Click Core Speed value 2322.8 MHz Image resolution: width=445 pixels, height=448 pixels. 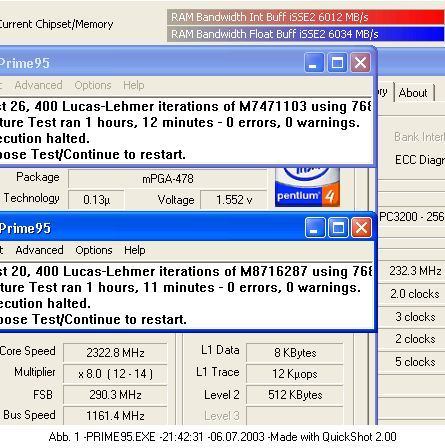coord(115,353)
